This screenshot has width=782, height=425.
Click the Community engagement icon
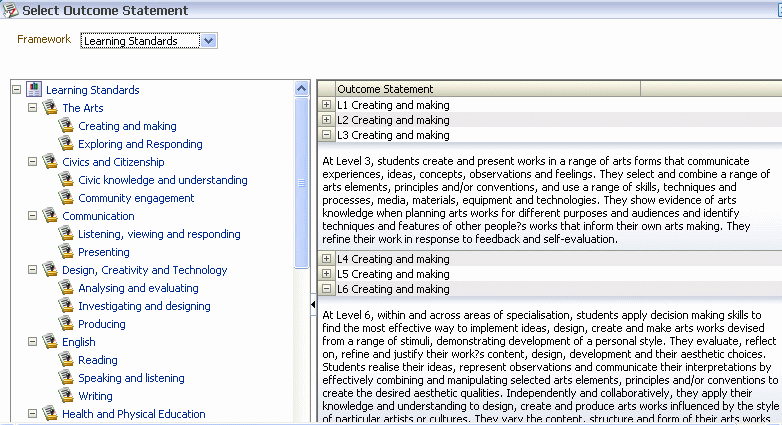coord(66,197)
